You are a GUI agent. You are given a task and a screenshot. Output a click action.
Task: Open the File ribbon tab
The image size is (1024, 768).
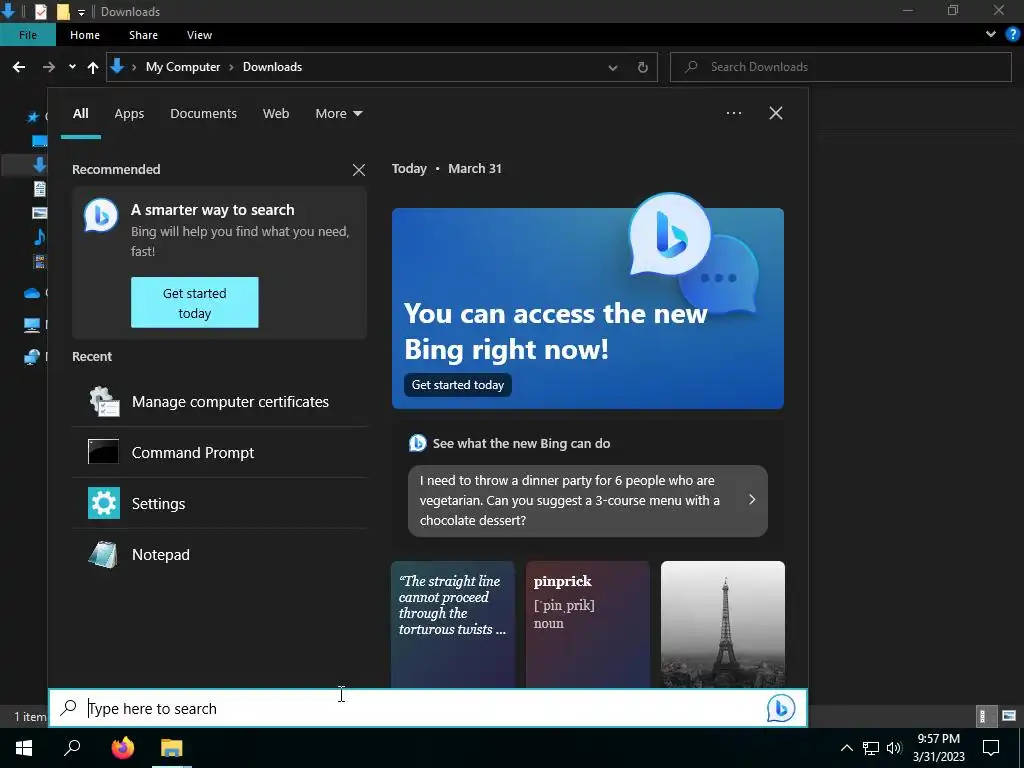tap(28, 35)
